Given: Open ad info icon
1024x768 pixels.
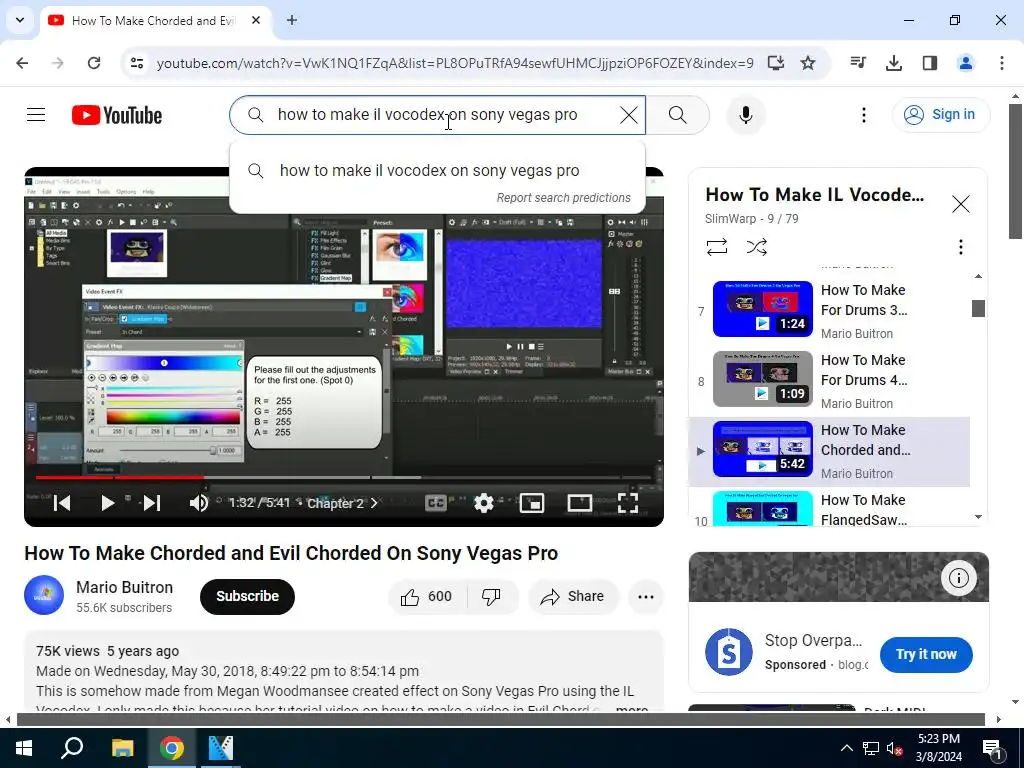Looking at the screenshot, I should pos(958,577).
